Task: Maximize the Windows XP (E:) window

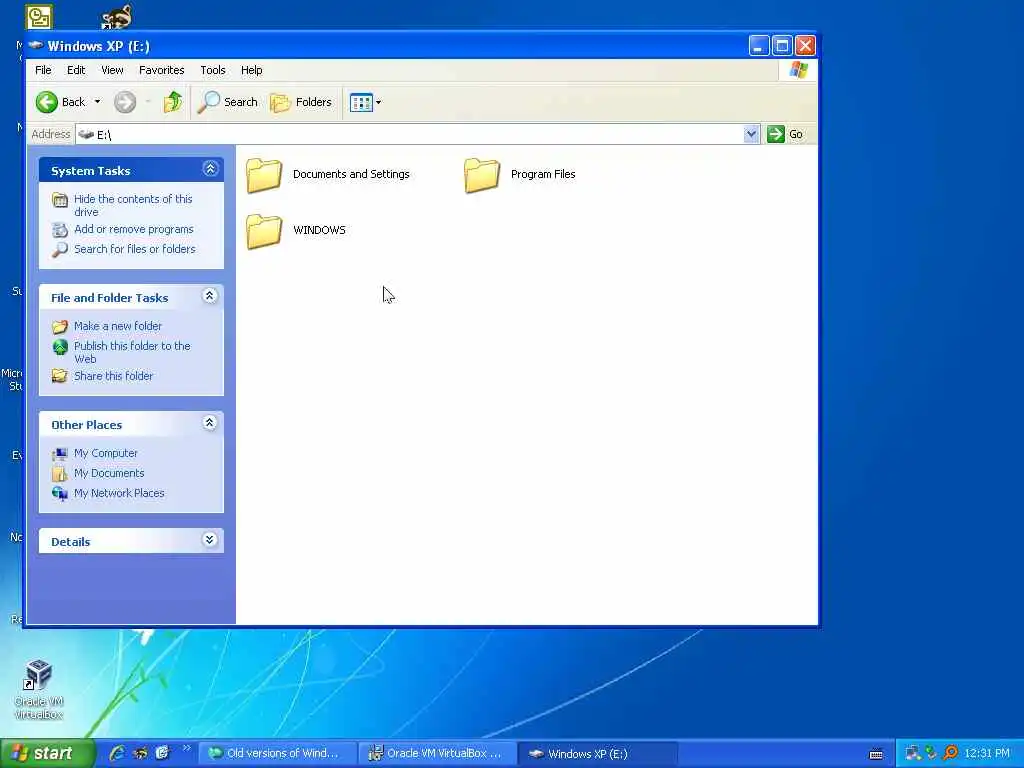Action: pyautogui.click(x=782, y=46)
